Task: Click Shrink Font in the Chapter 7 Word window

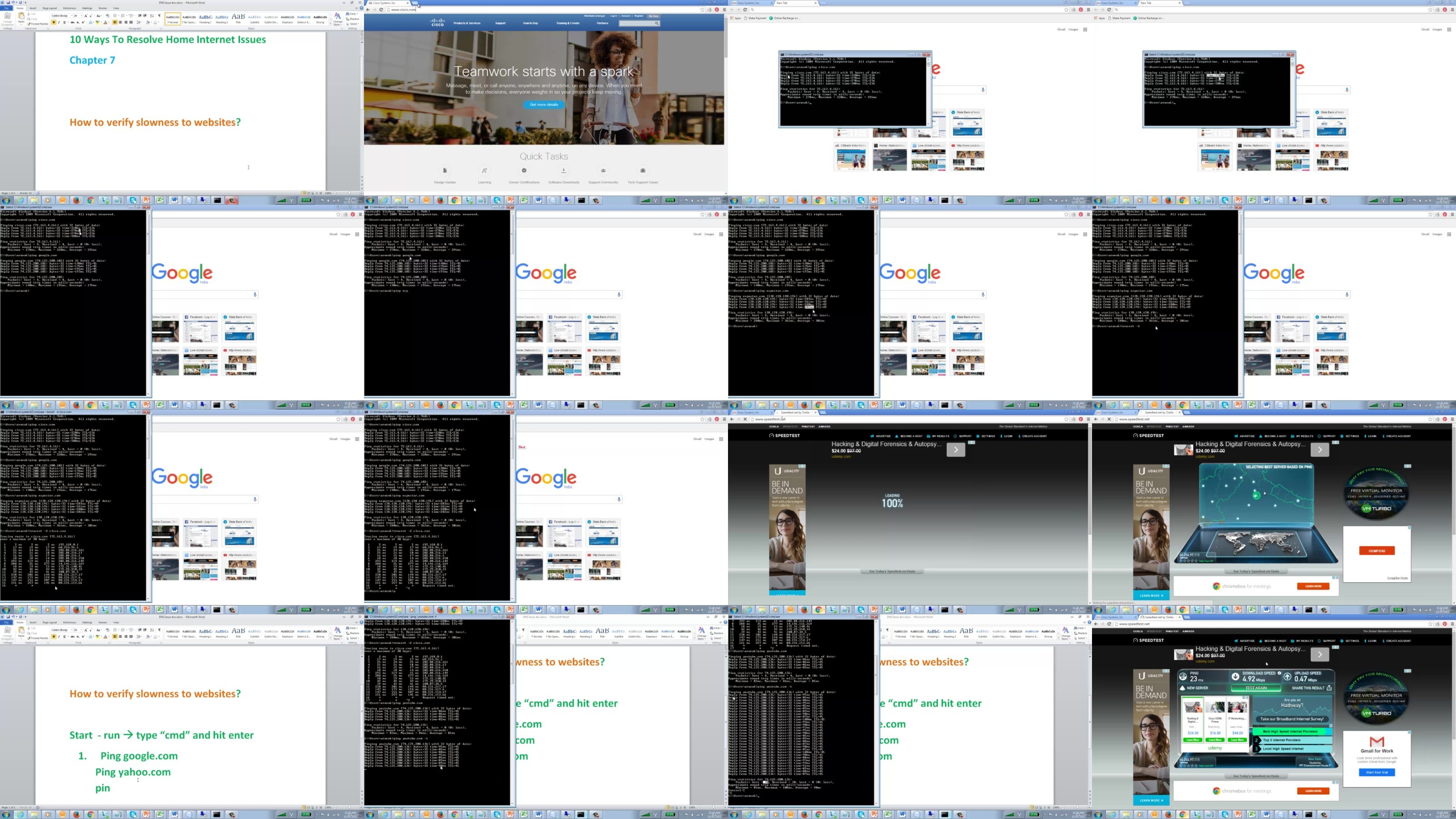Action: [x=91, y=16]
